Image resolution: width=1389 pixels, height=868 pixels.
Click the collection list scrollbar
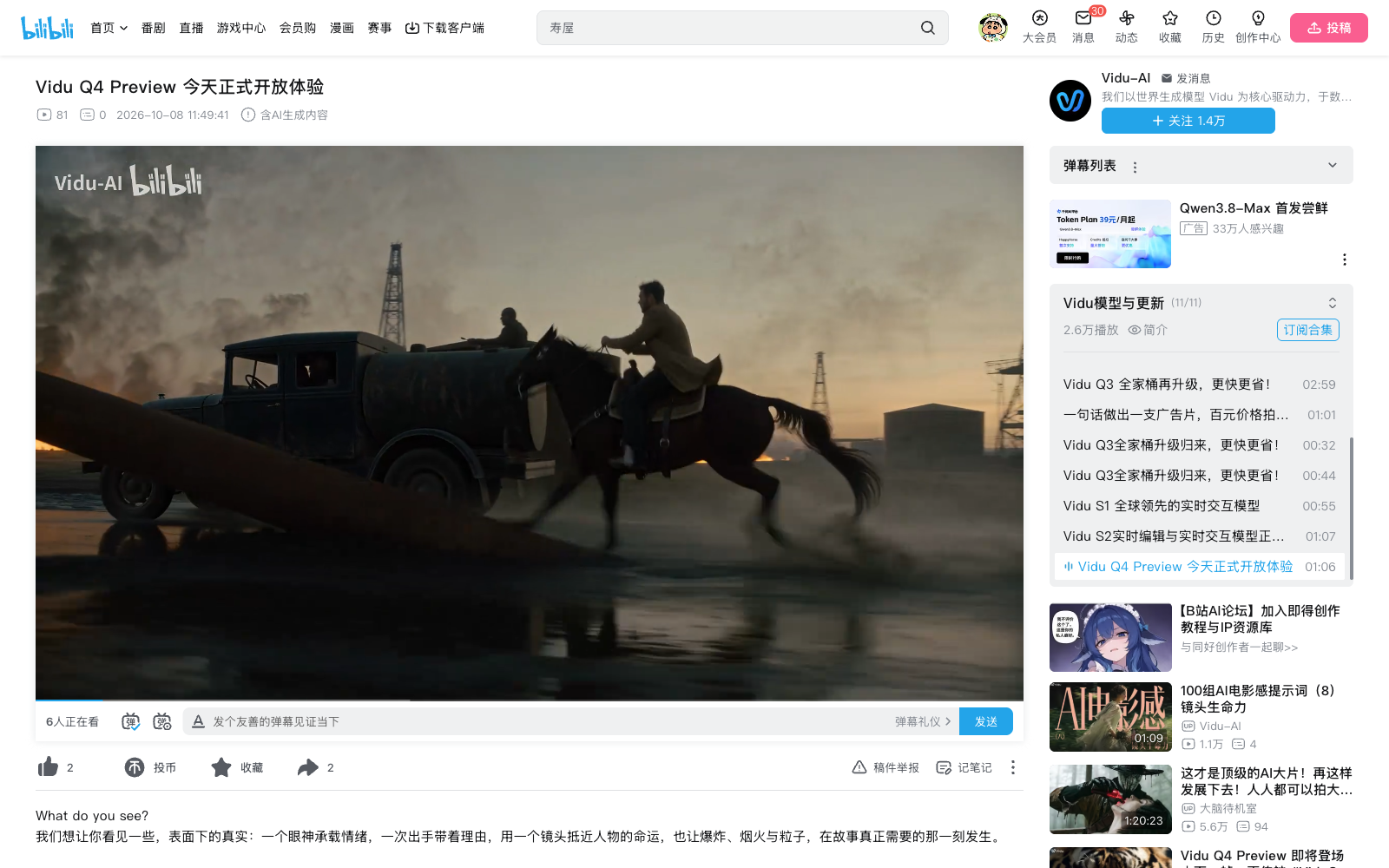point(1351,508)
